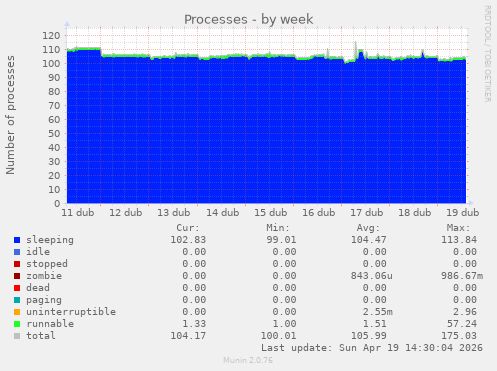The height and width of the screenshot is (371, 497).
Task: Click the 'Min:' column header
Action: tap(278, 228)
